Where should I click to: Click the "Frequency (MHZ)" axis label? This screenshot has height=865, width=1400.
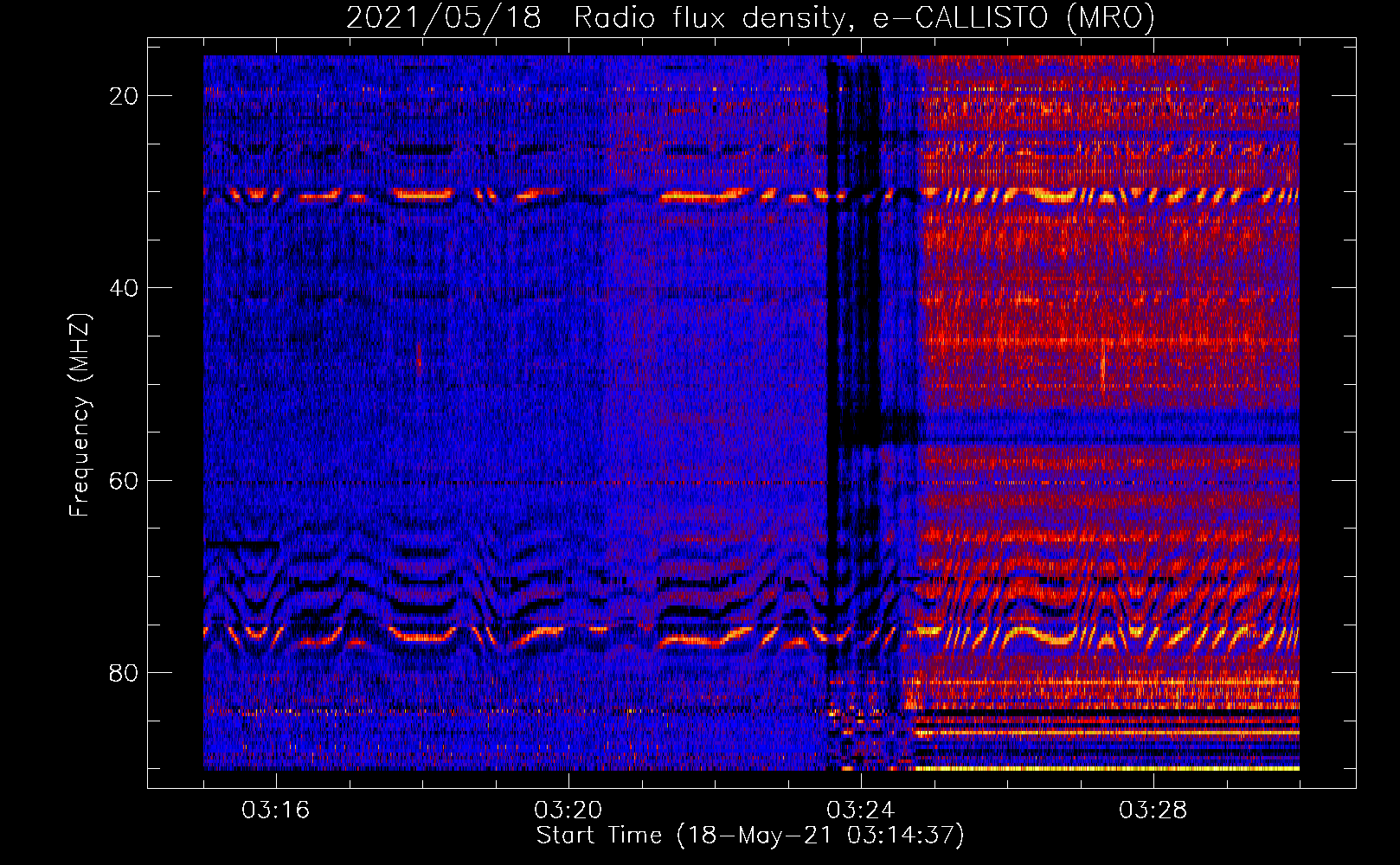point(80,414)
